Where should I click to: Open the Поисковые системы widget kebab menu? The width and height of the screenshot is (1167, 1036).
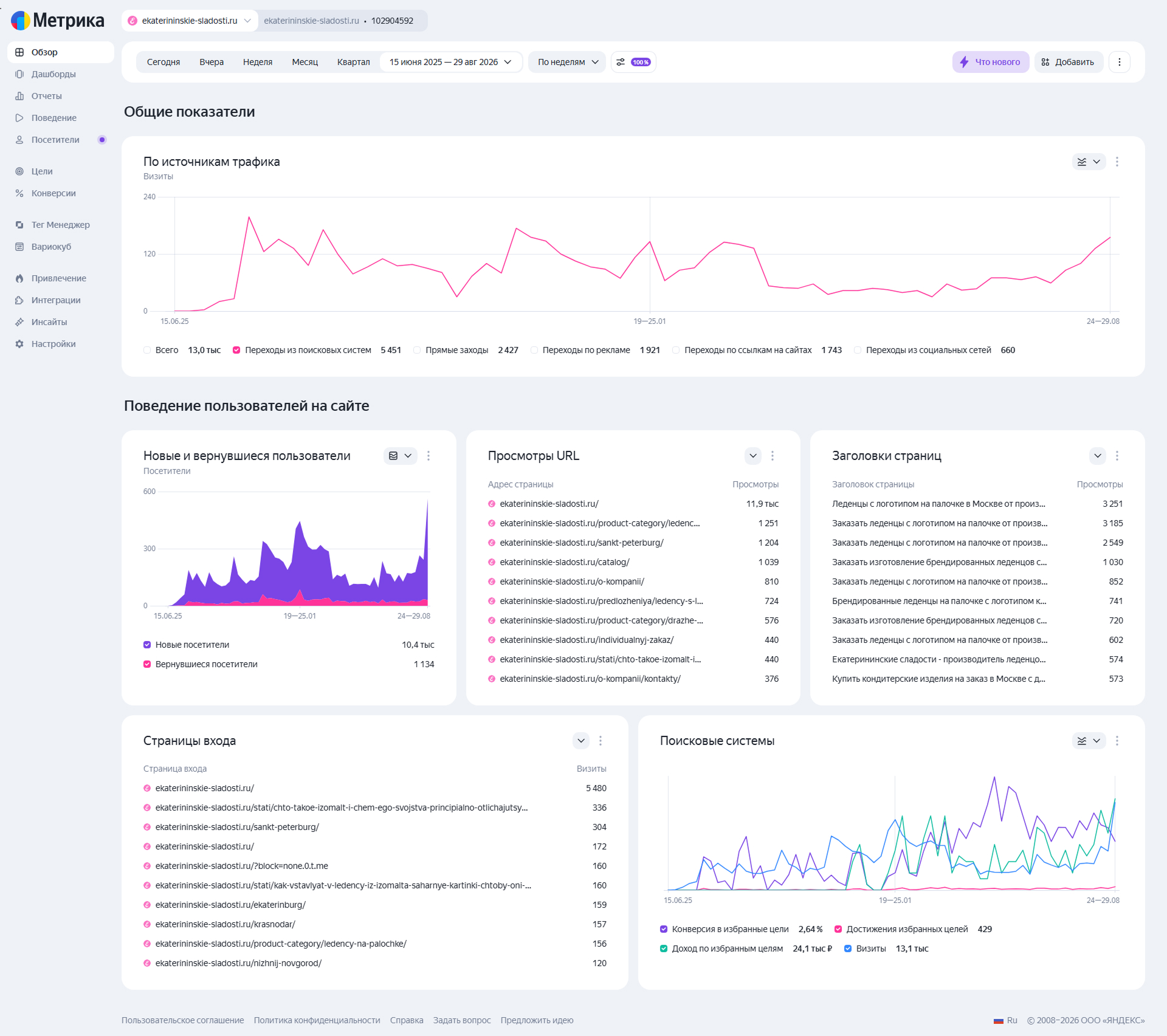point(1117,741)
